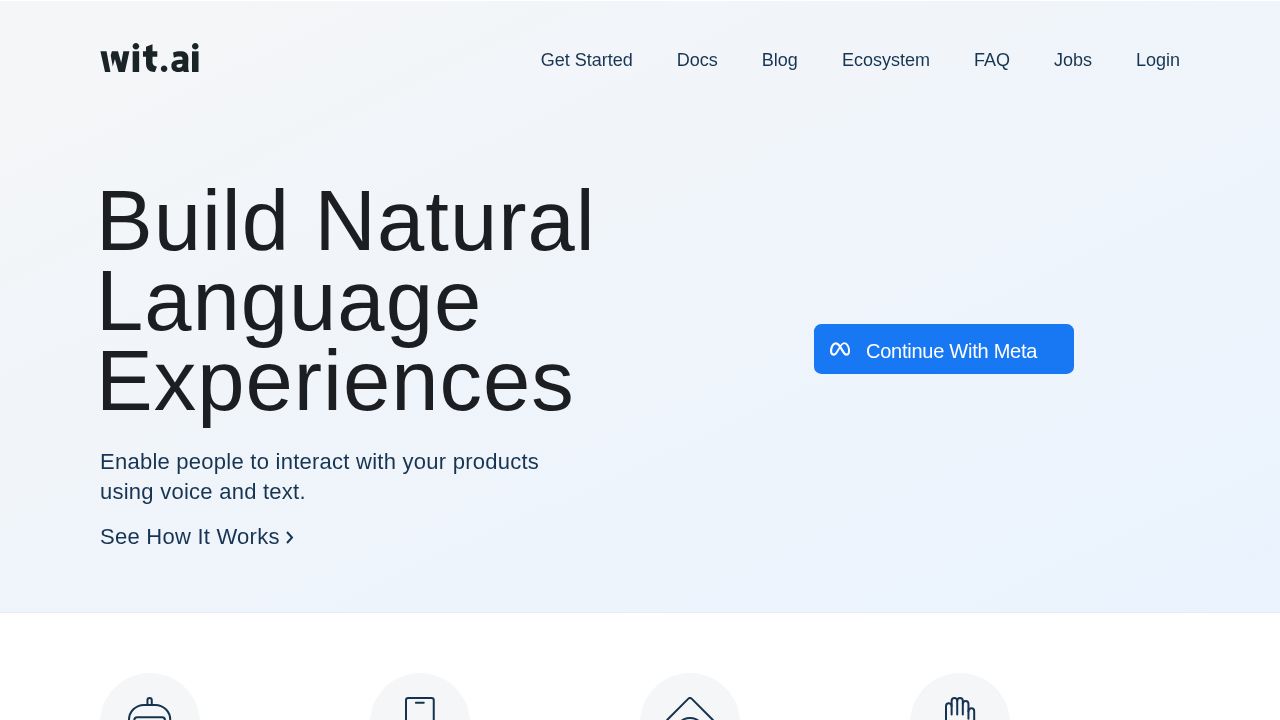The height and width of the screenshot is (720, 1280).
Task: Click the Build Natural Language Experiences heading
Action: (346, 300)
